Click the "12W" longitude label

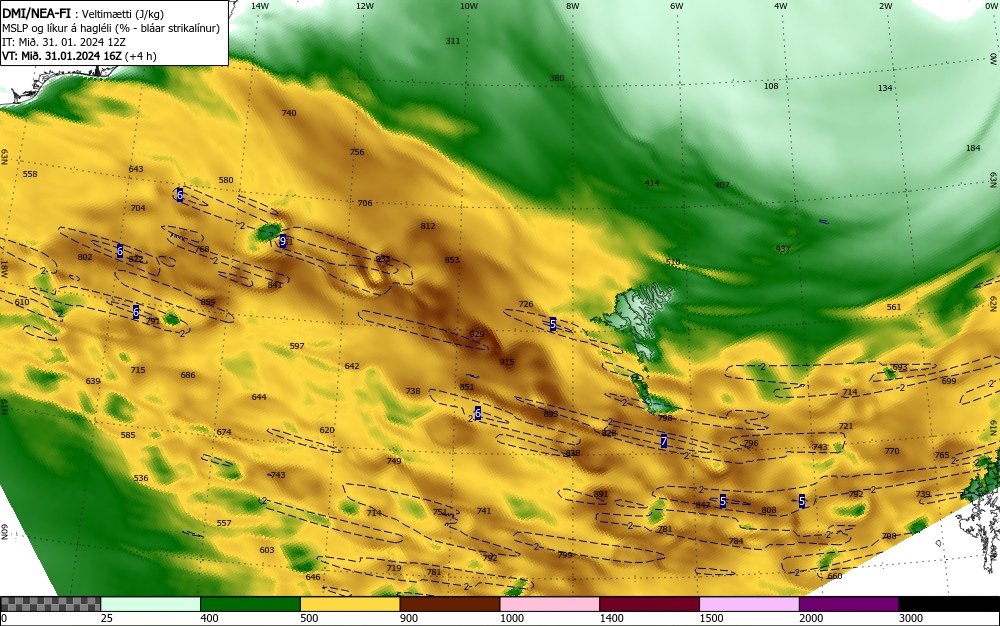click(x=365, y=6)
